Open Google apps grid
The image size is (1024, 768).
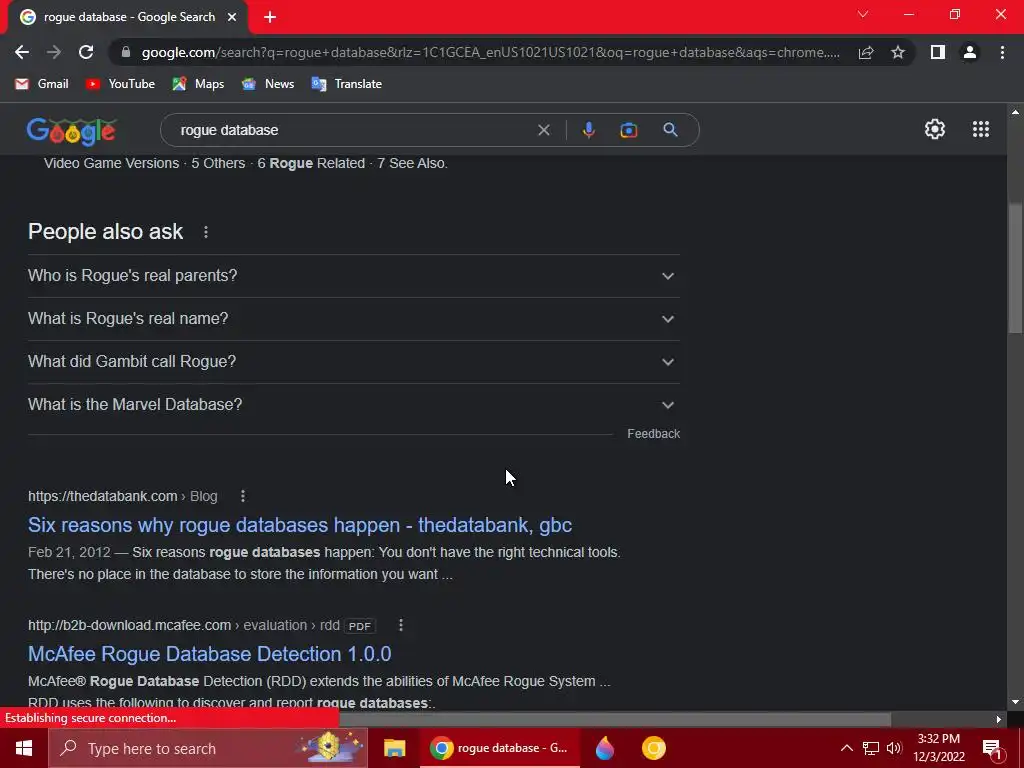tap(980, 129)
